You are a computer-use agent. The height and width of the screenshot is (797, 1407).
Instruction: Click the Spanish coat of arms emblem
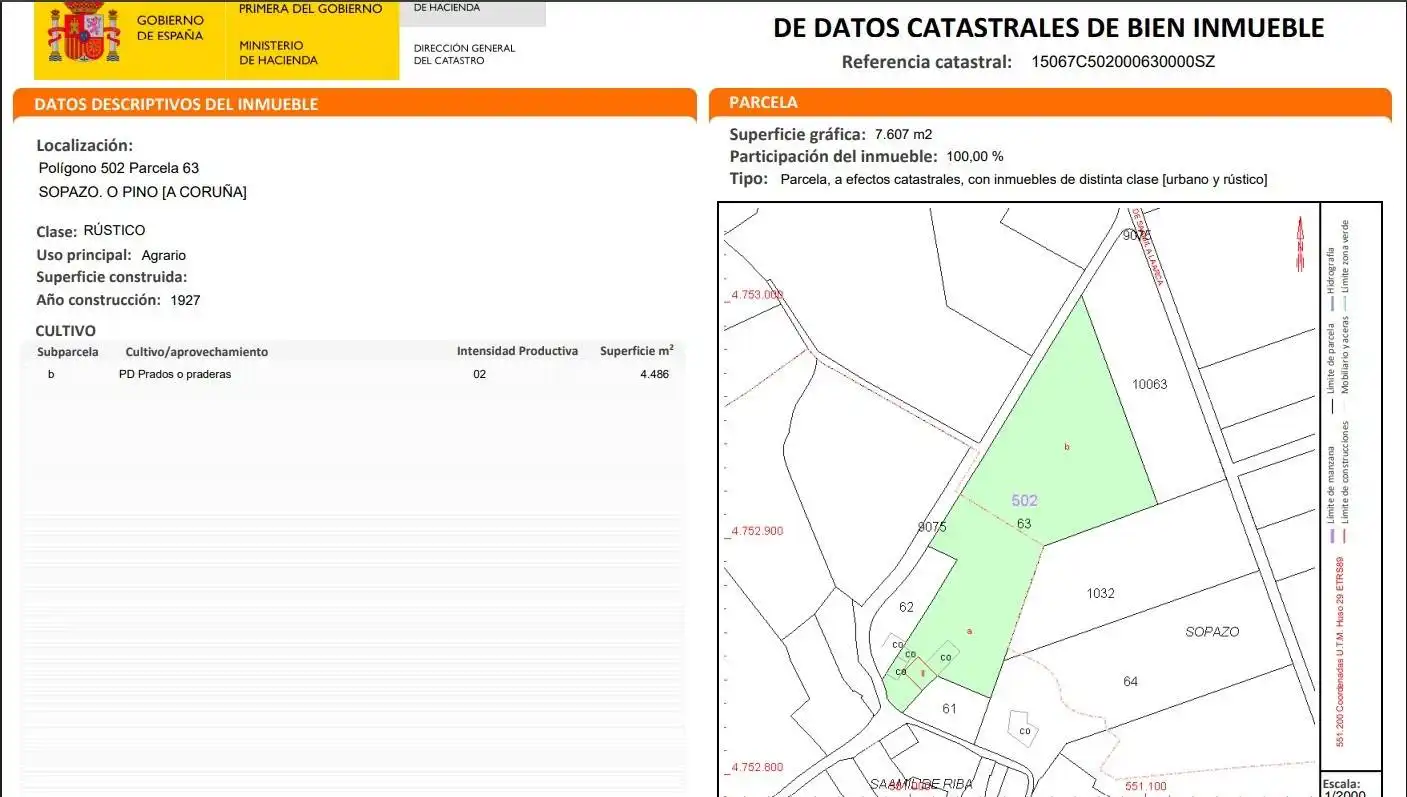(82, 34)
